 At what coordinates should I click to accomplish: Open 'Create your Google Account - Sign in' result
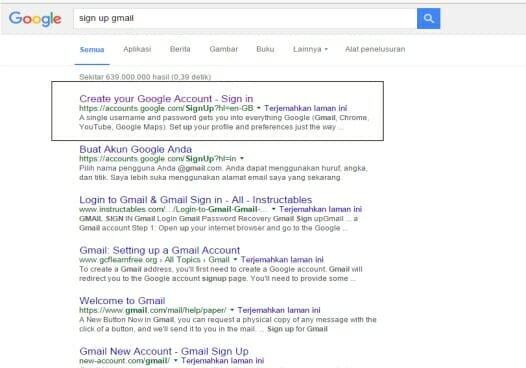(x=166, y=99)
